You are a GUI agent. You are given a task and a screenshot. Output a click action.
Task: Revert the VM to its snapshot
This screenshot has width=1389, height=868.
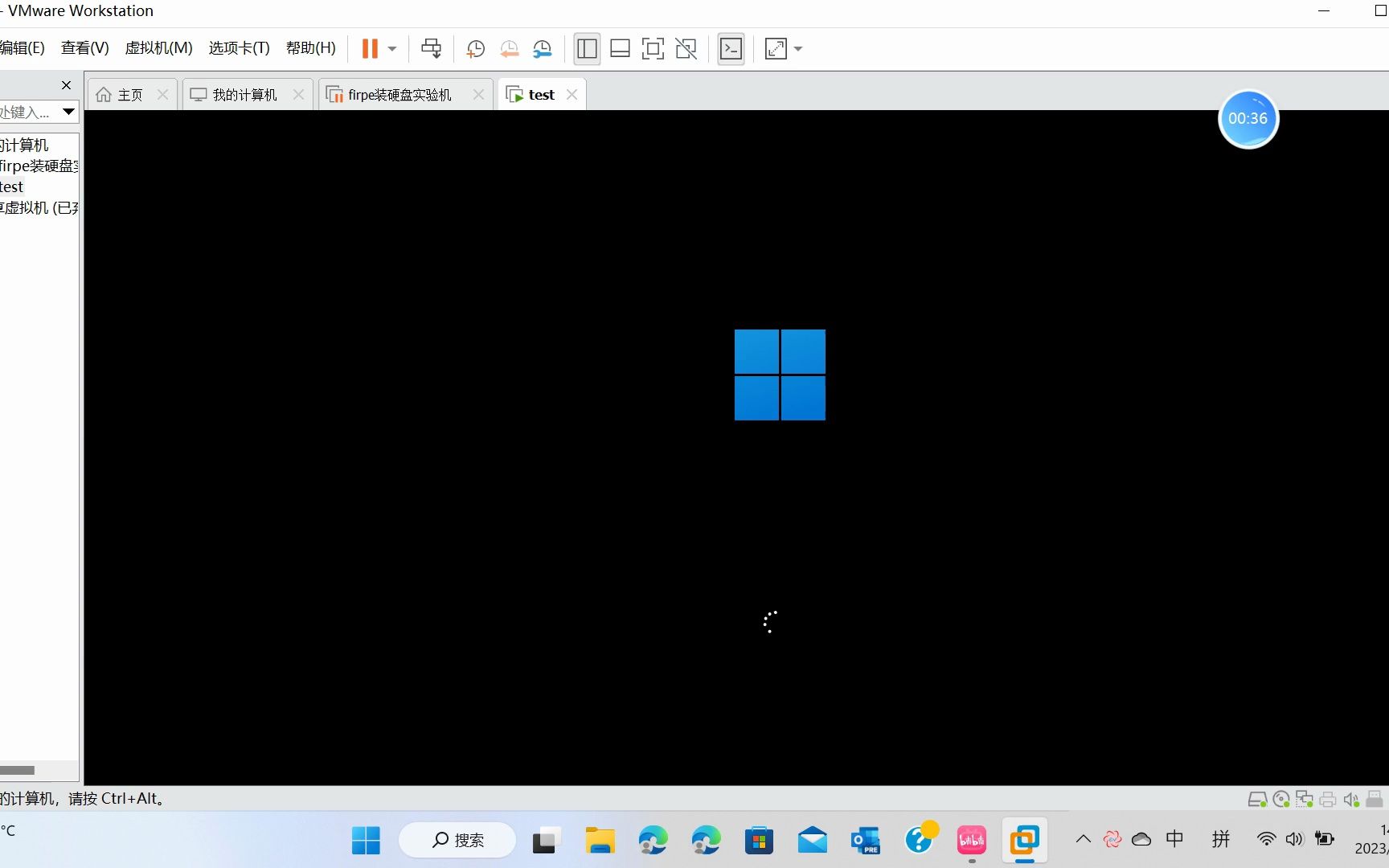[509, 49]
